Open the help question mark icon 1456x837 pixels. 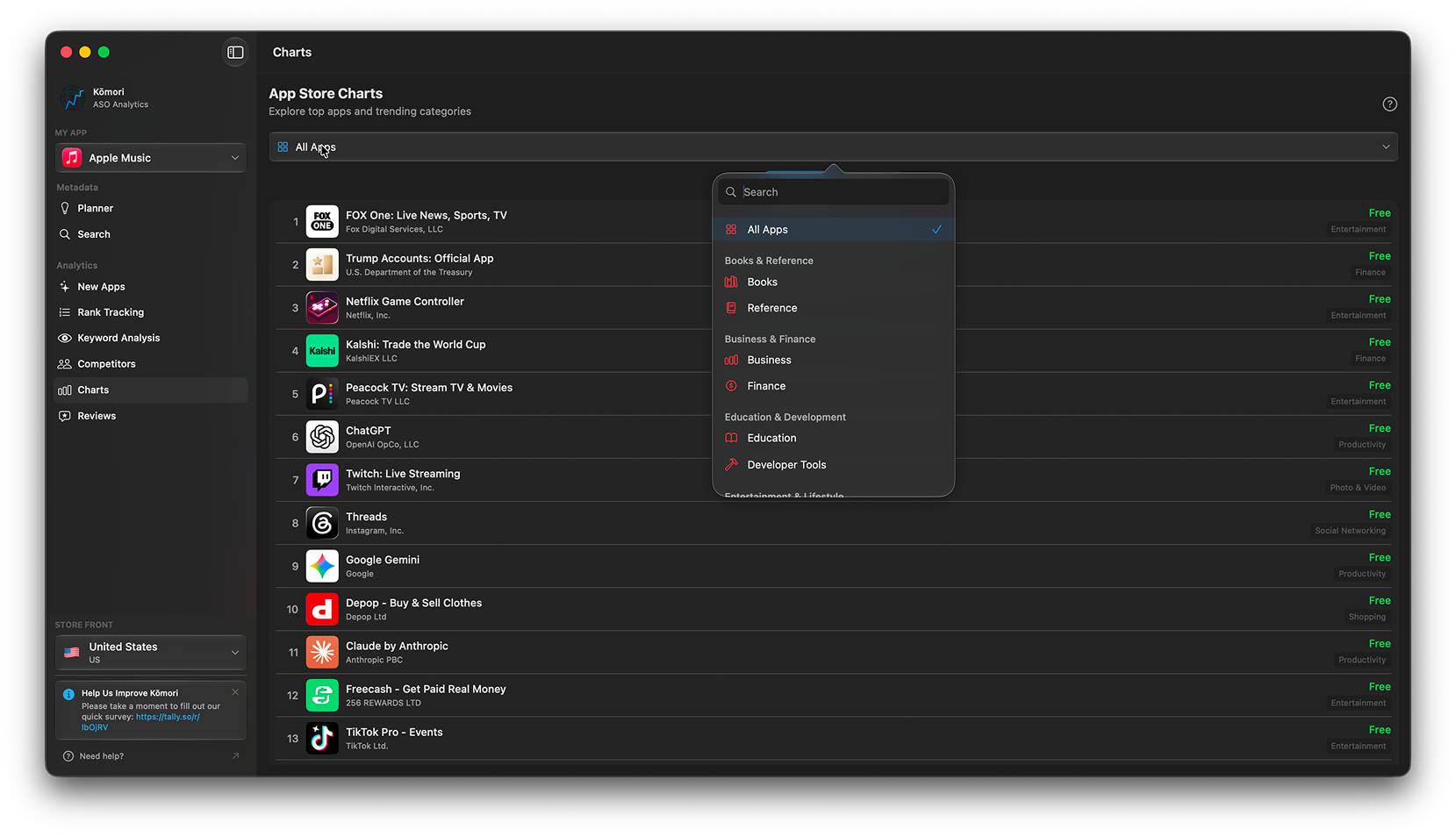(x=1389, y=104)
